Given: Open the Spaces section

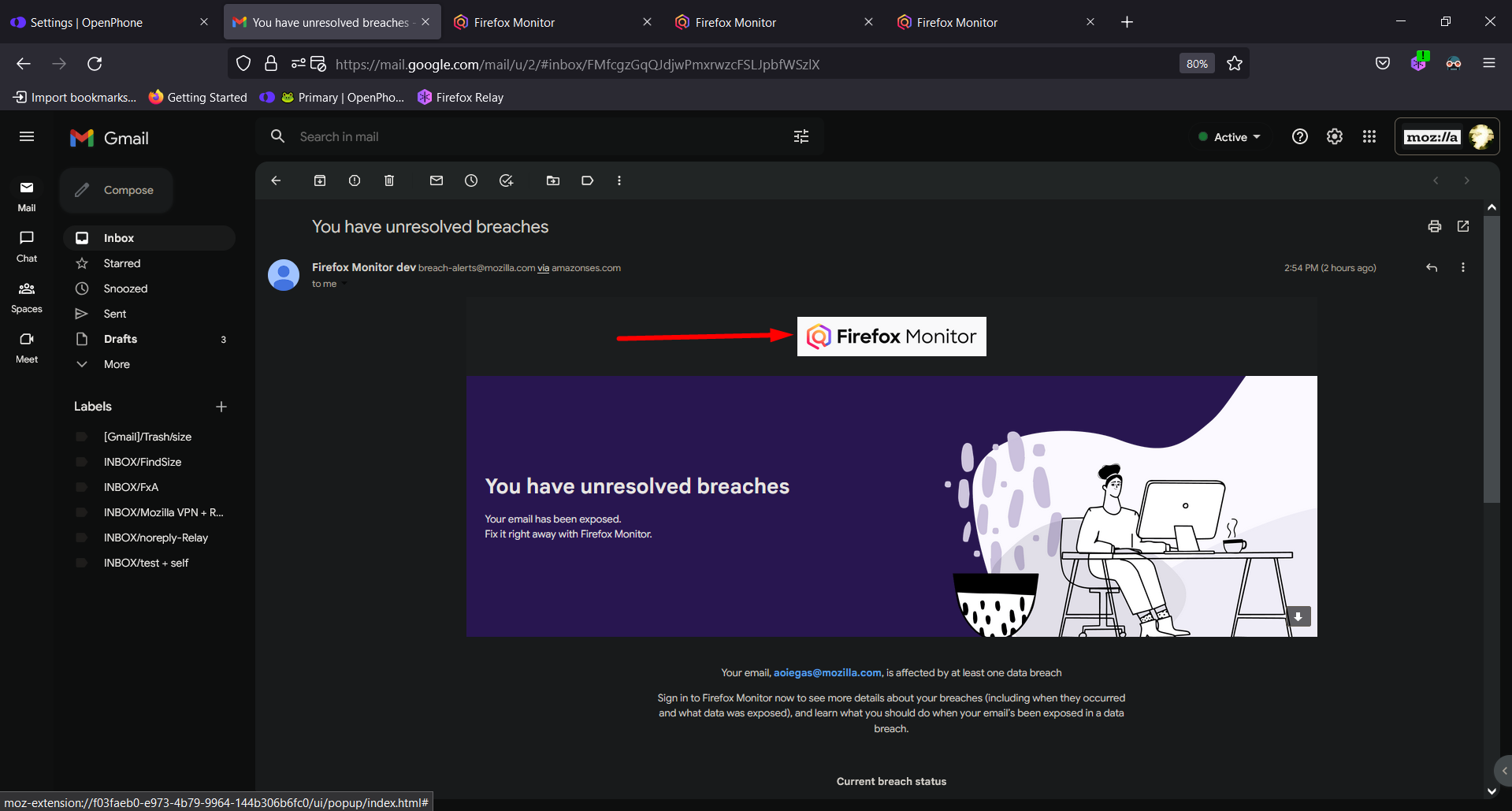Looking at the screenshot, I should coord(27,297).
